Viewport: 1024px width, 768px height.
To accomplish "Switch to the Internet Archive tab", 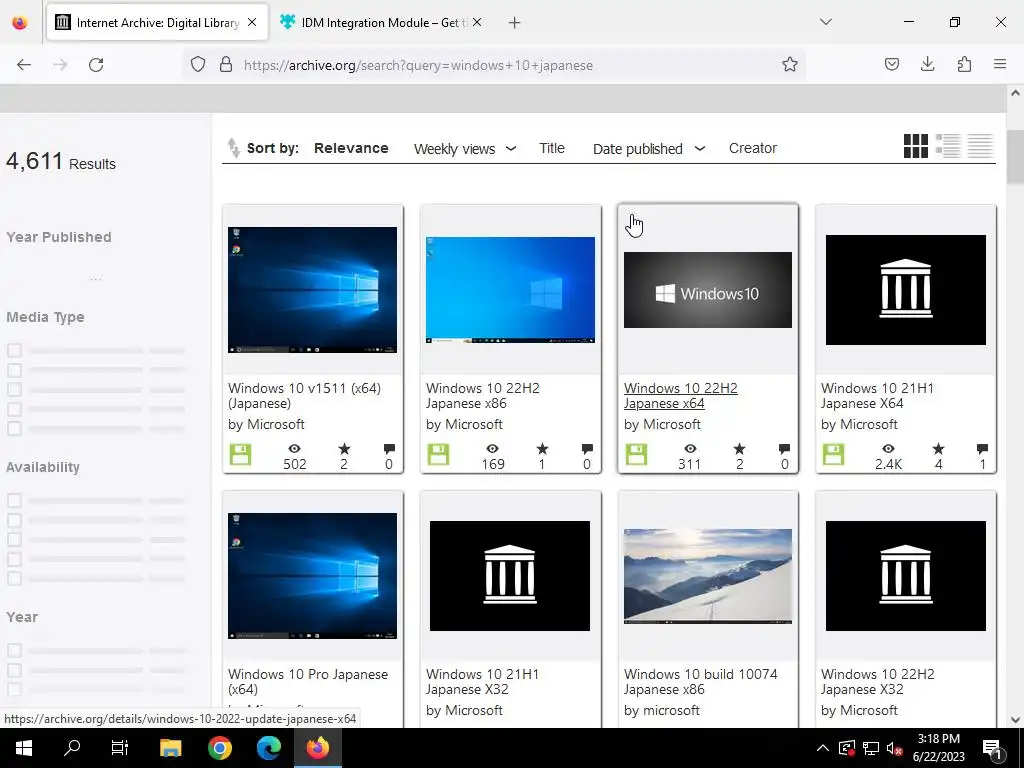I will (x=157, y=22).
